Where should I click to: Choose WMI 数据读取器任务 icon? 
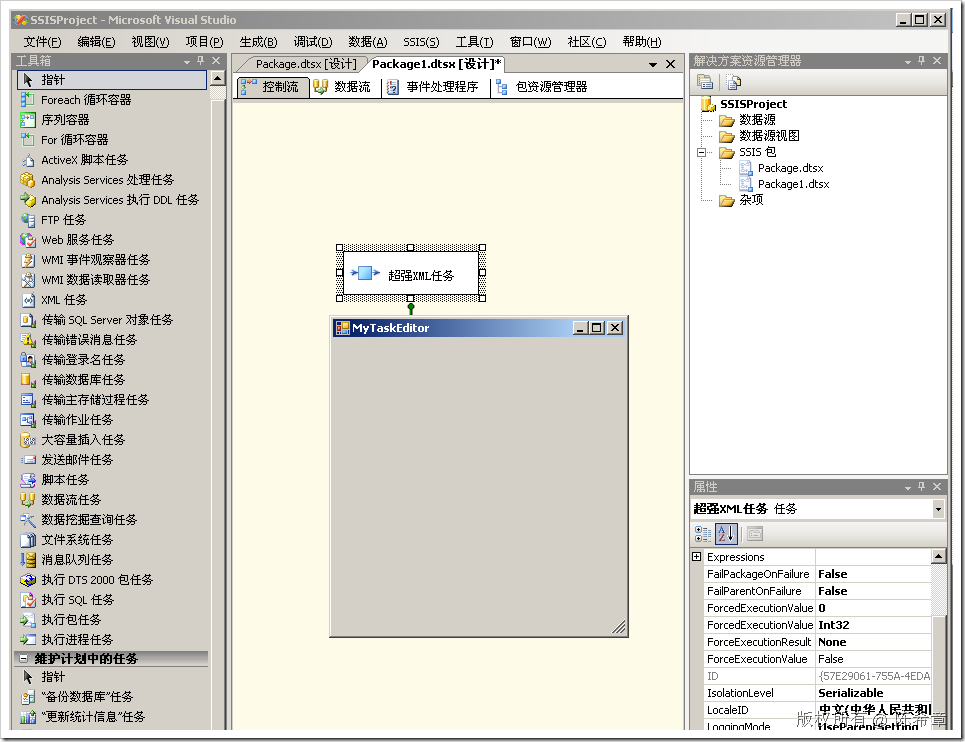[28, 280]
